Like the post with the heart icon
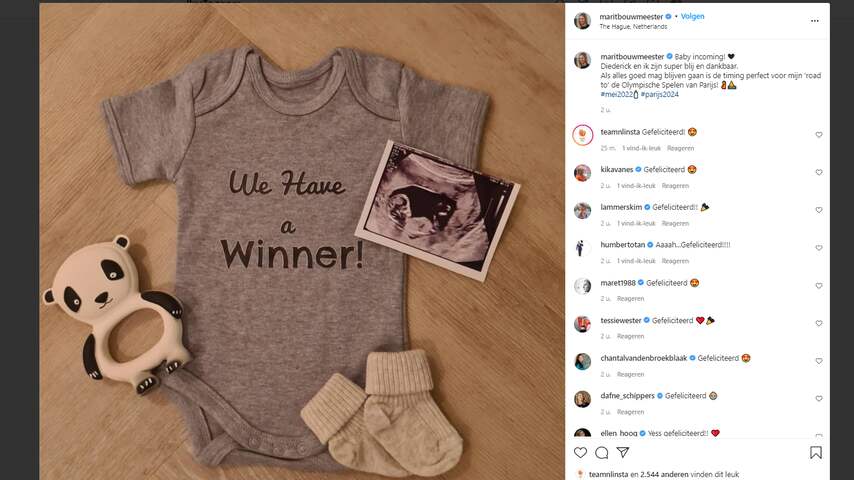Screen dimensions: 854x480 581,453
